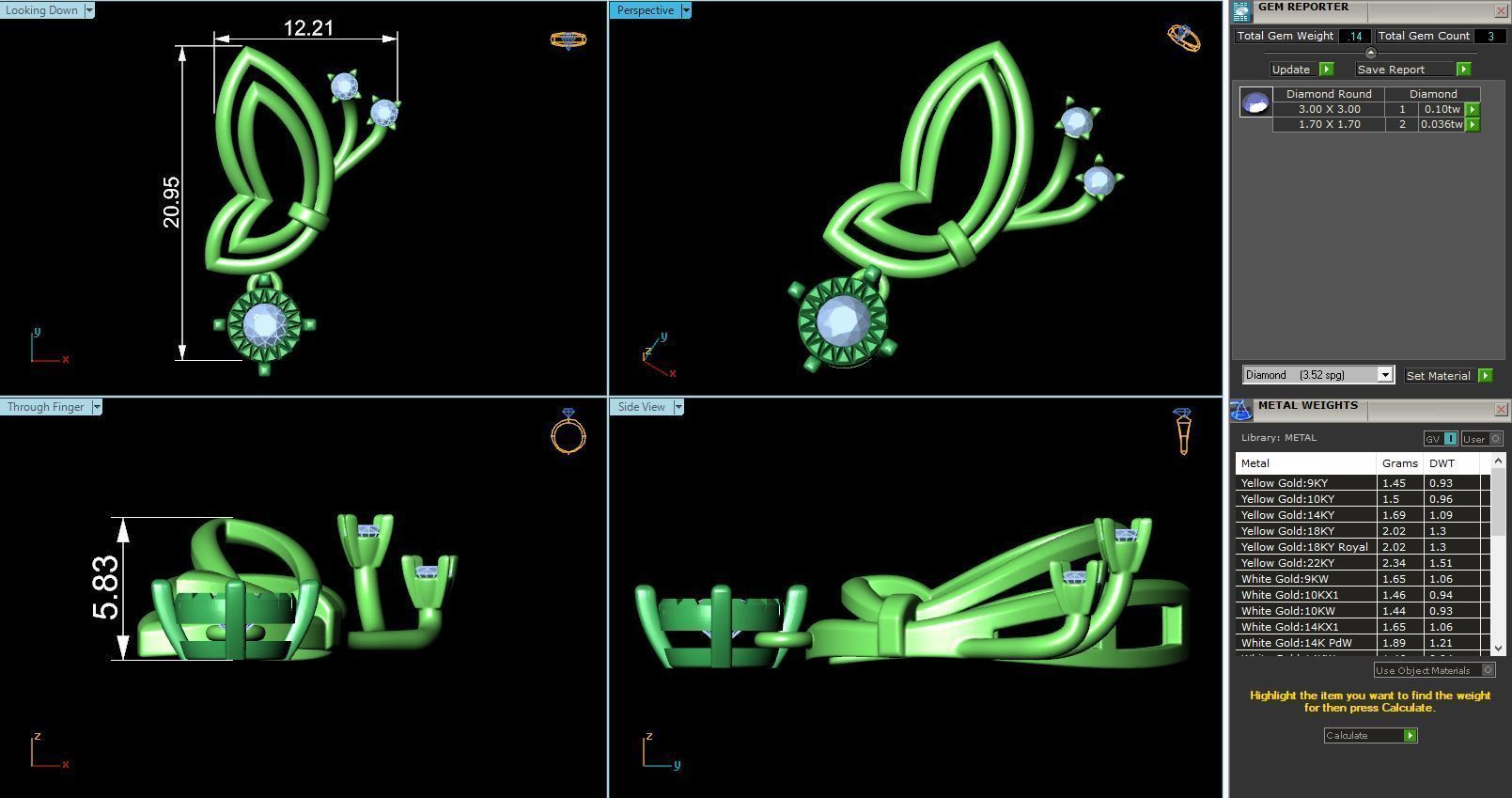Click the metal list scrollbar down arrow
Image resolution: width=1512 pixels, height=798 pixels.
(1498, 649)
